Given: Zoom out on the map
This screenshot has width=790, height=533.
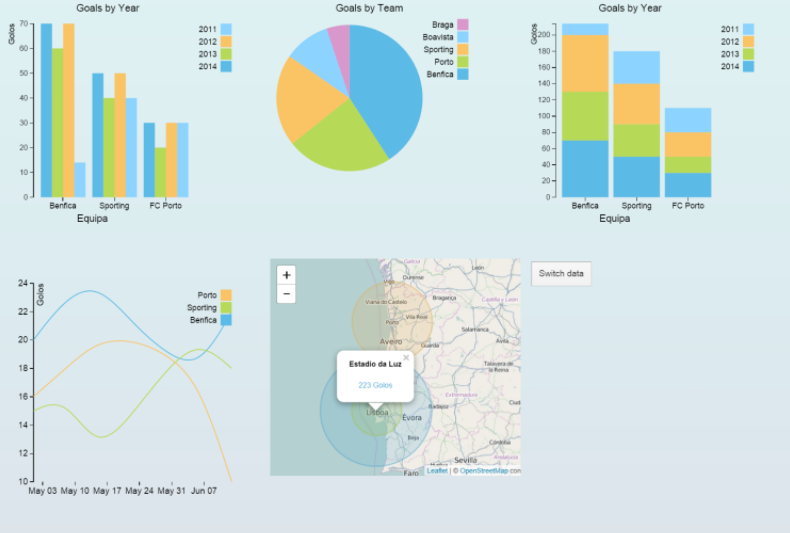Looking at the screenshot, I should pyautogui.click(x=287, y=294).
